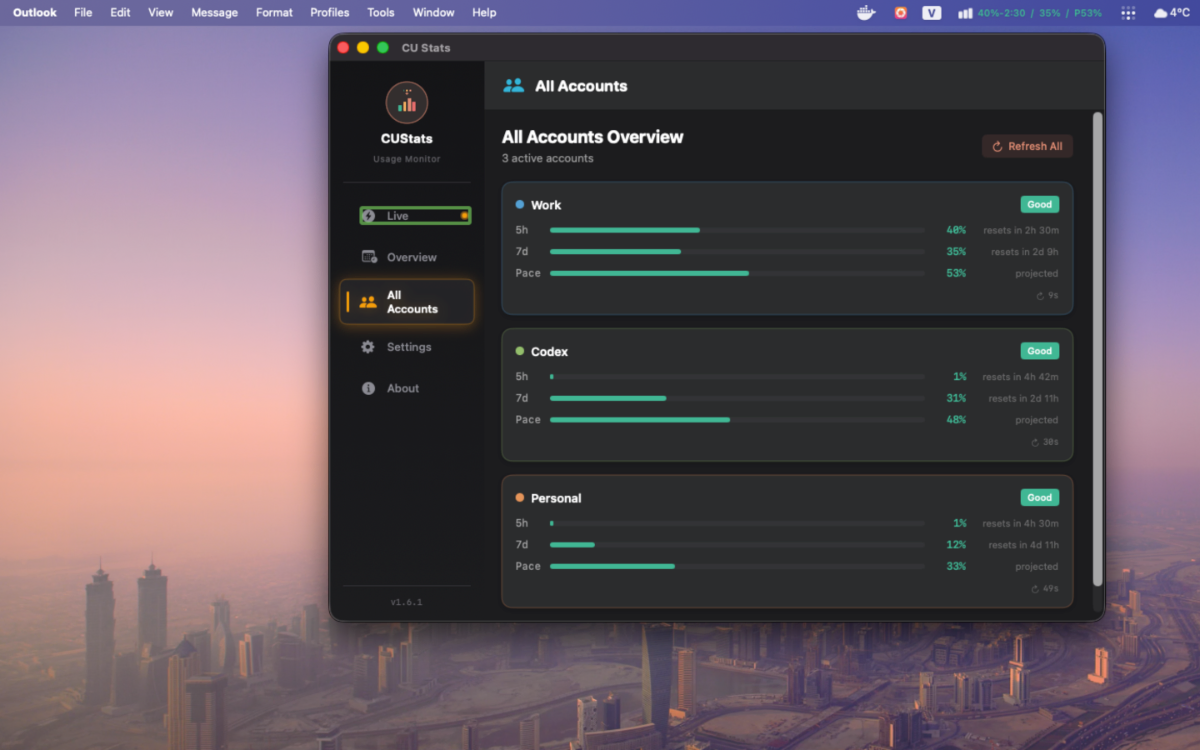
Task: Click the Good badge on the Personal card
Action: [x=1039, y=497]
